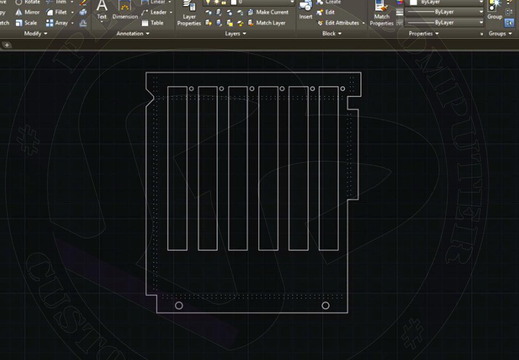Click the Properties panel dialog launcher arrow
The height and width of the screenshot is (360, 519).
pos(481,34)
